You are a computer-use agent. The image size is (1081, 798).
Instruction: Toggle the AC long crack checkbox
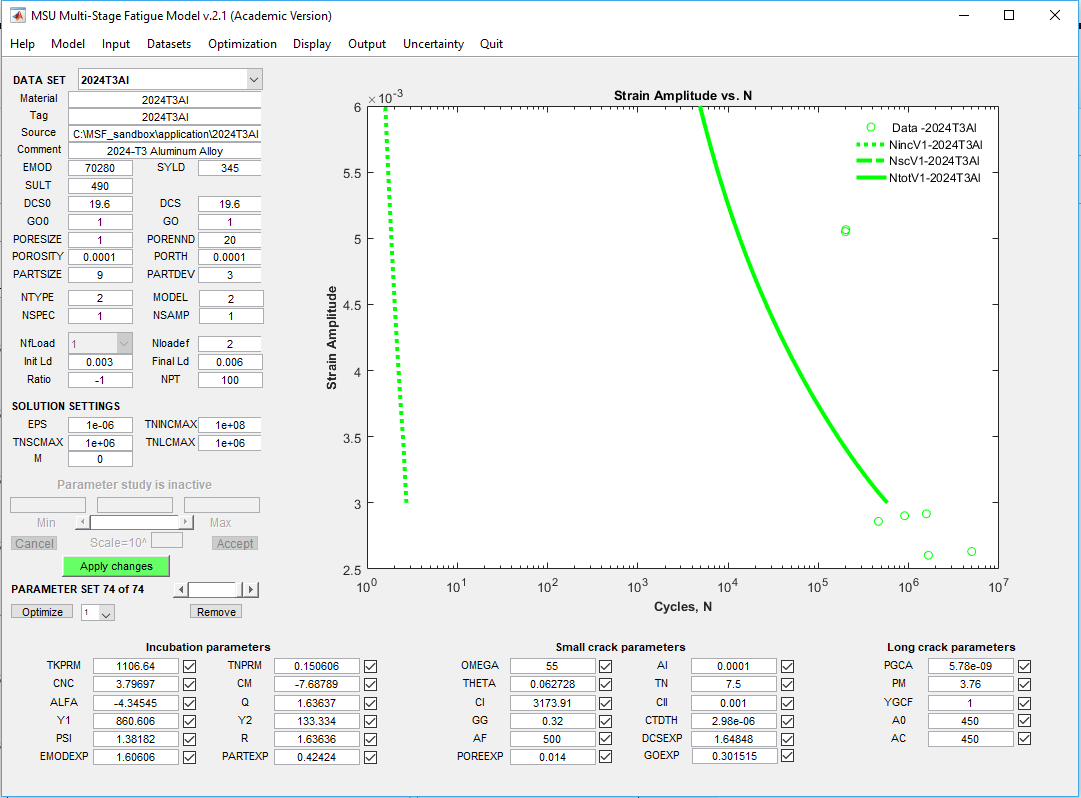click(1024, 738)
